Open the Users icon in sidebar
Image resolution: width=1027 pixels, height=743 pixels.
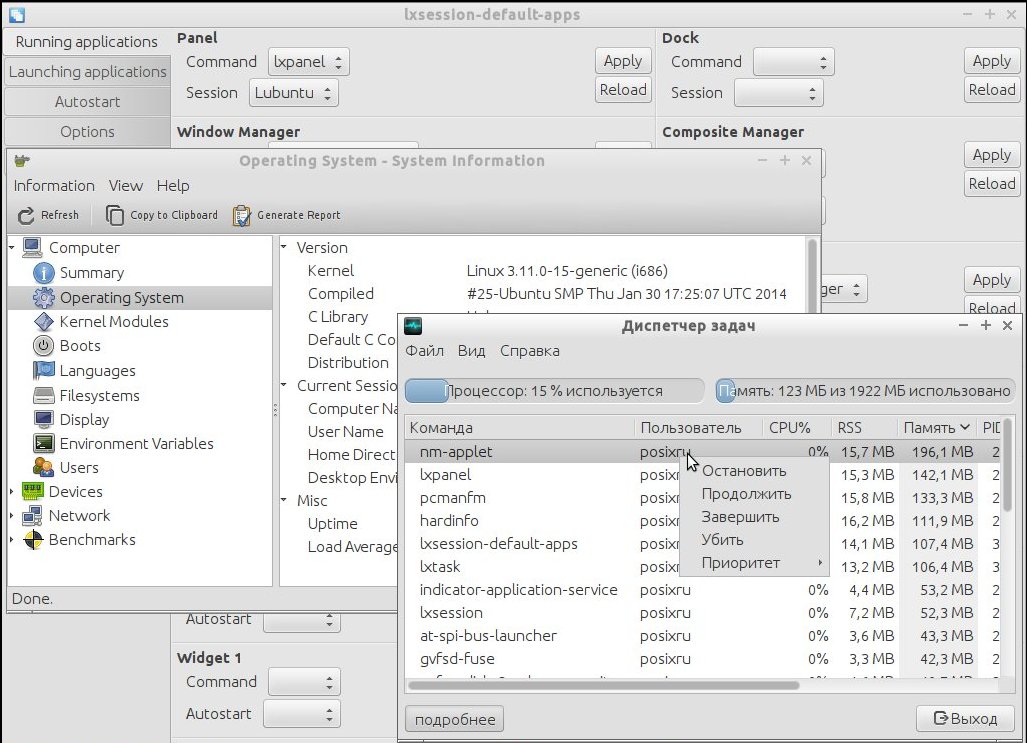[x=44, y=467]
